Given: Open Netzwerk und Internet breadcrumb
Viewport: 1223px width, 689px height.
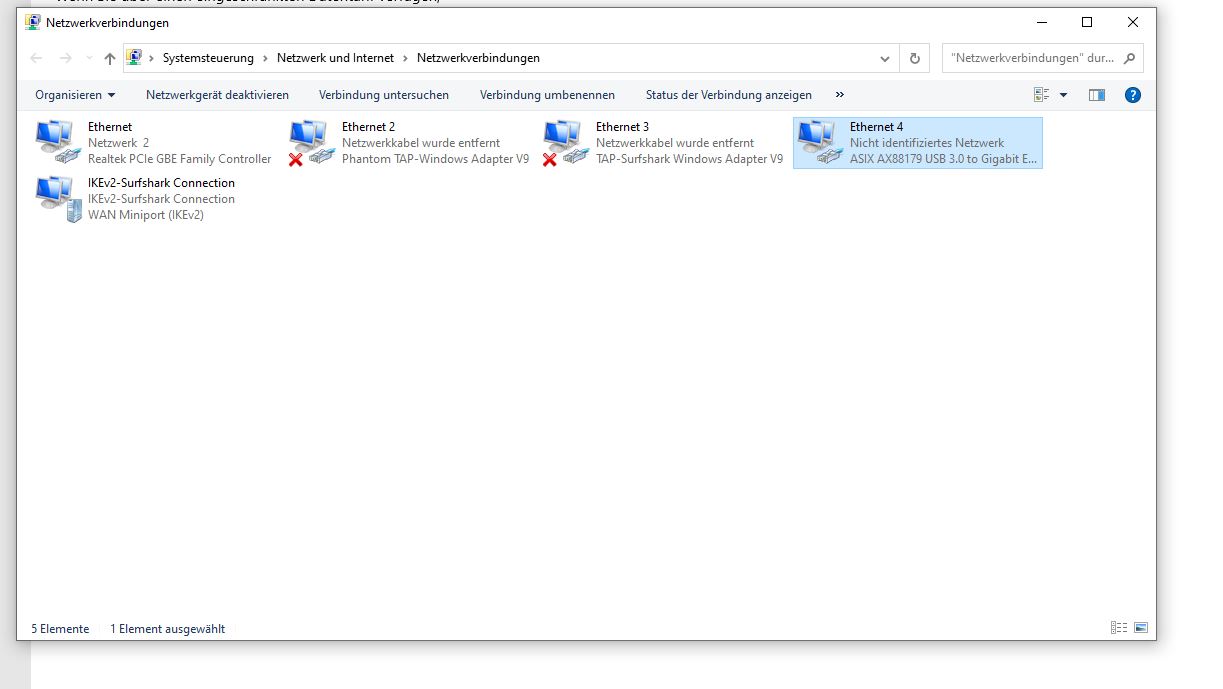Looking at the screenshot, I should tap(335, 58).
